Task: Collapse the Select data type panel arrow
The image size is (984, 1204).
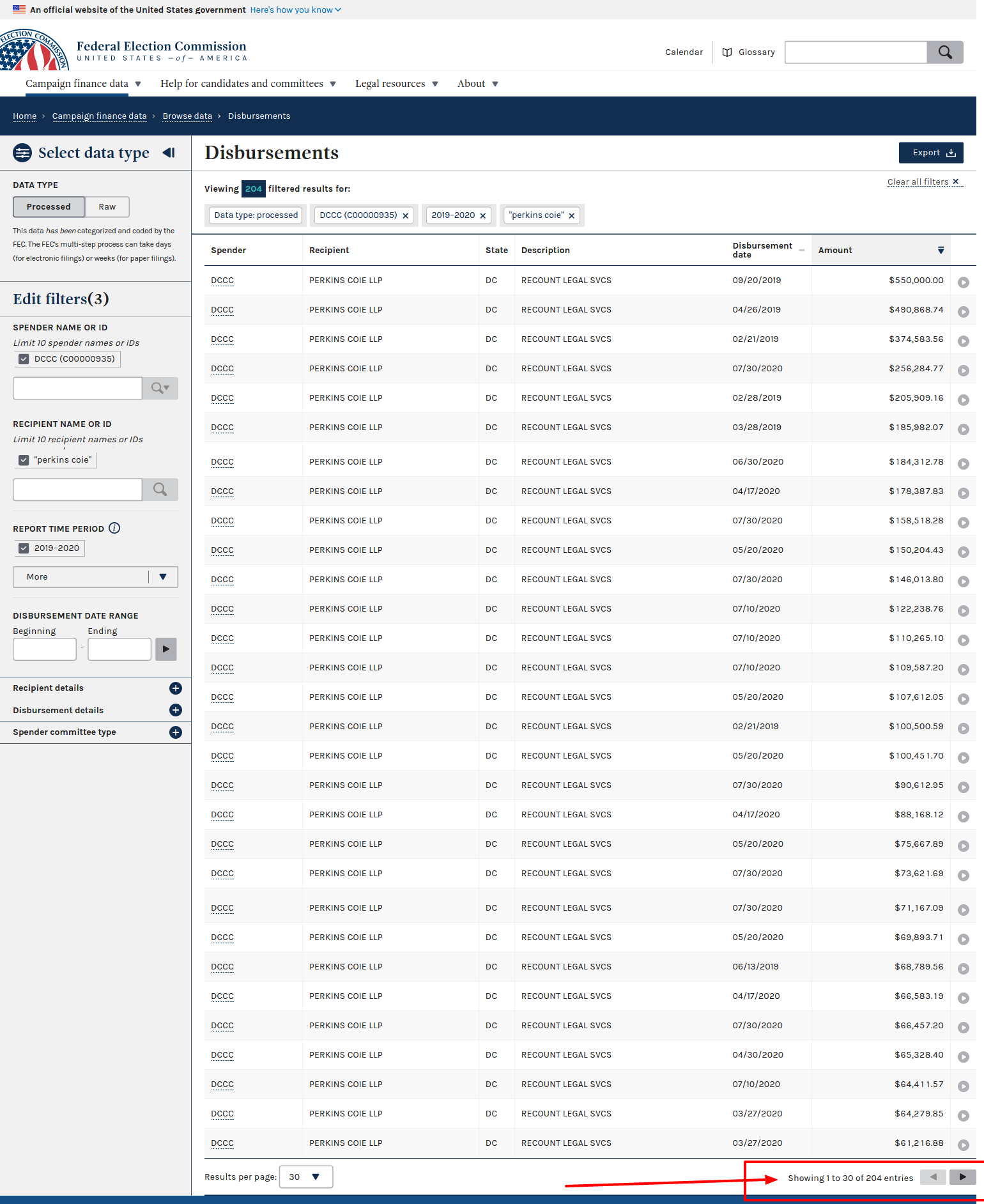Action: pyautogui.click(x=169, y=153)
